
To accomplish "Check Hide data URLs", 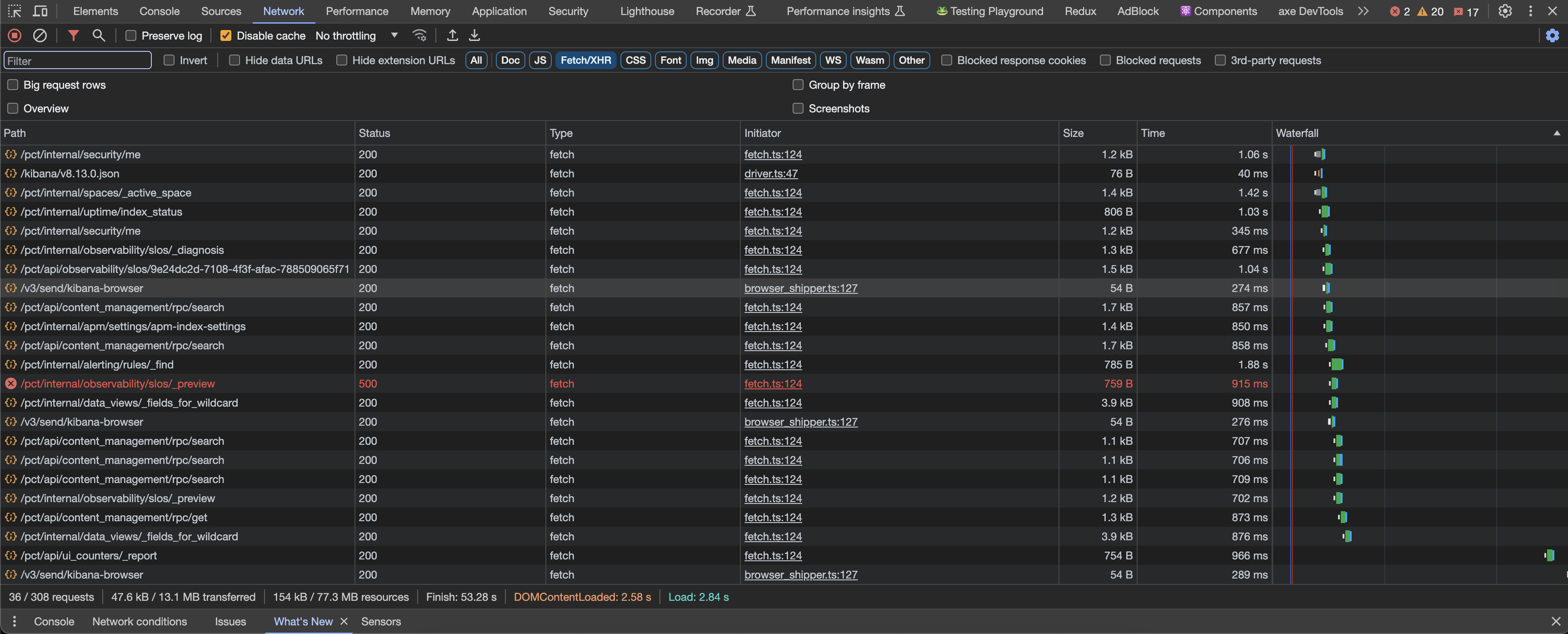I will coord(235,60).
